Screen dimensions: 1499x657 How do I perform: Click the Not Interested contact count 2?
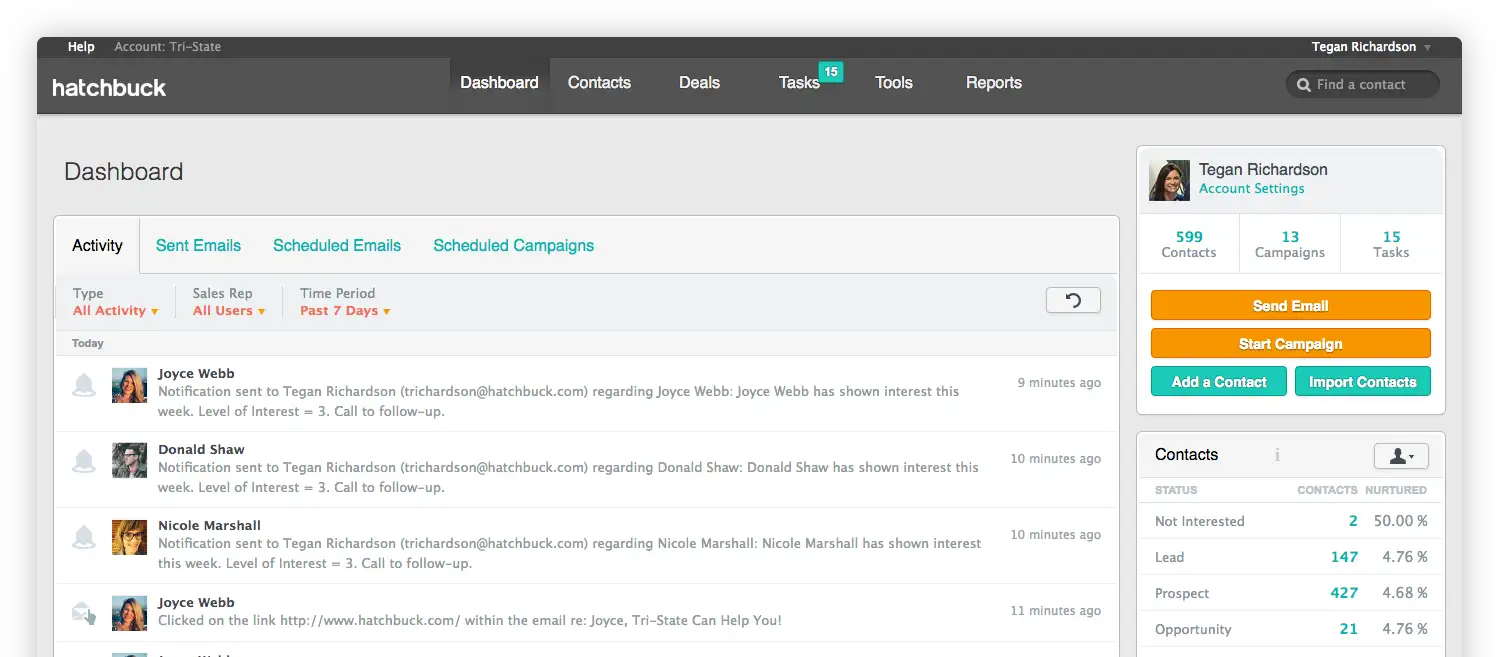(x=1352, y=521)
